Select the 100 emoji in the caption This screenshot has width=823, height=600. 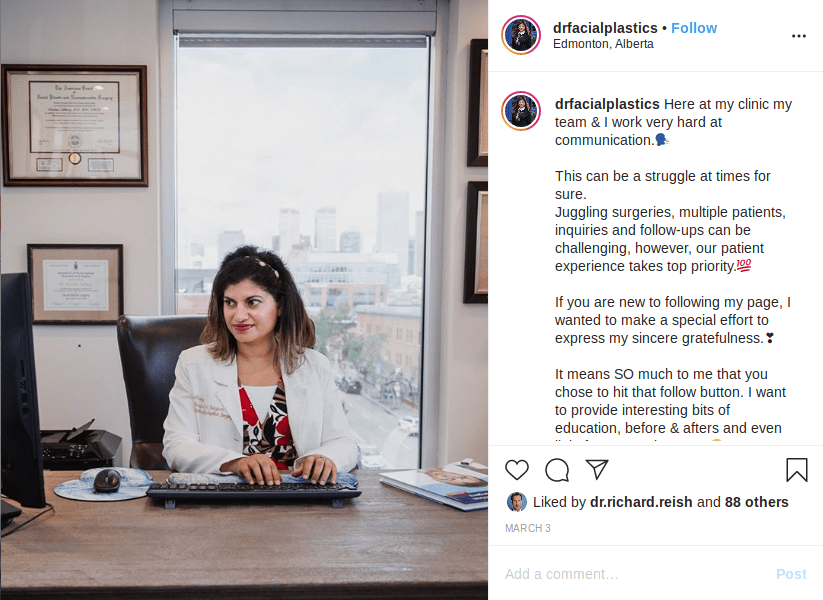click(x=744, y=266)
